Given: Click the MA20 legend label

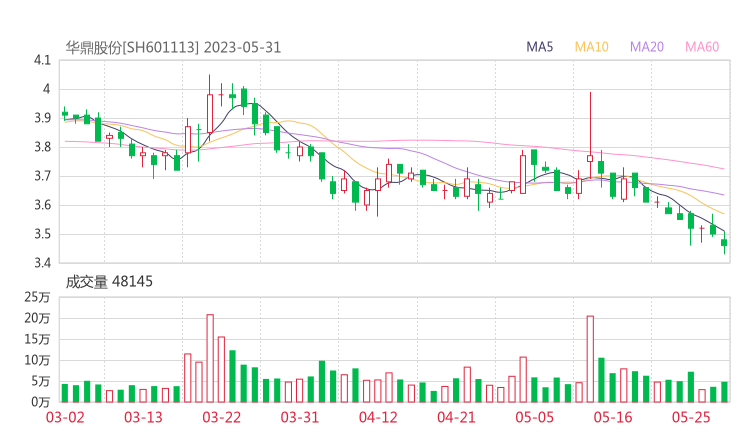Looking at the screenshot, I should [647, 47].
